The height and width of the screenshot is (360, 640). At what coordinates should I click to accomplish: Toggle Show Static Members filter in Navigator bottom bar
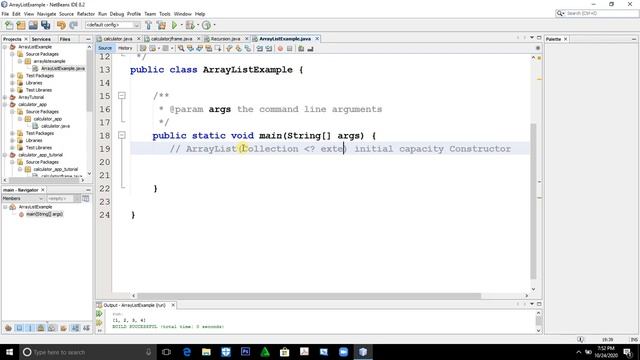coord(30,328)
